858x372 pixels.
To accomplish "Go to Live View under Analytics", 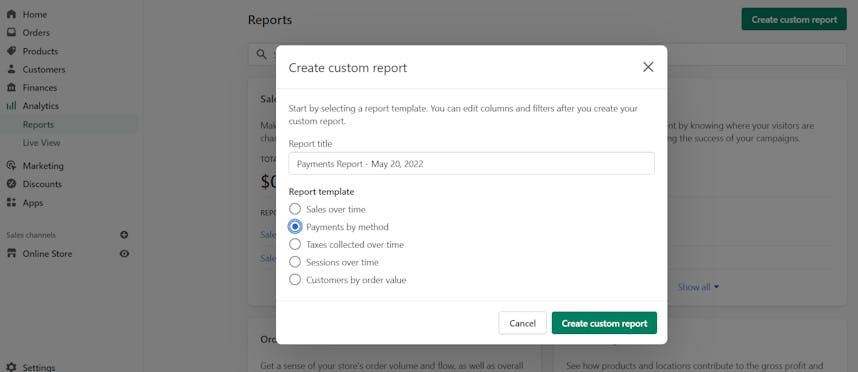I will point(42,142).
